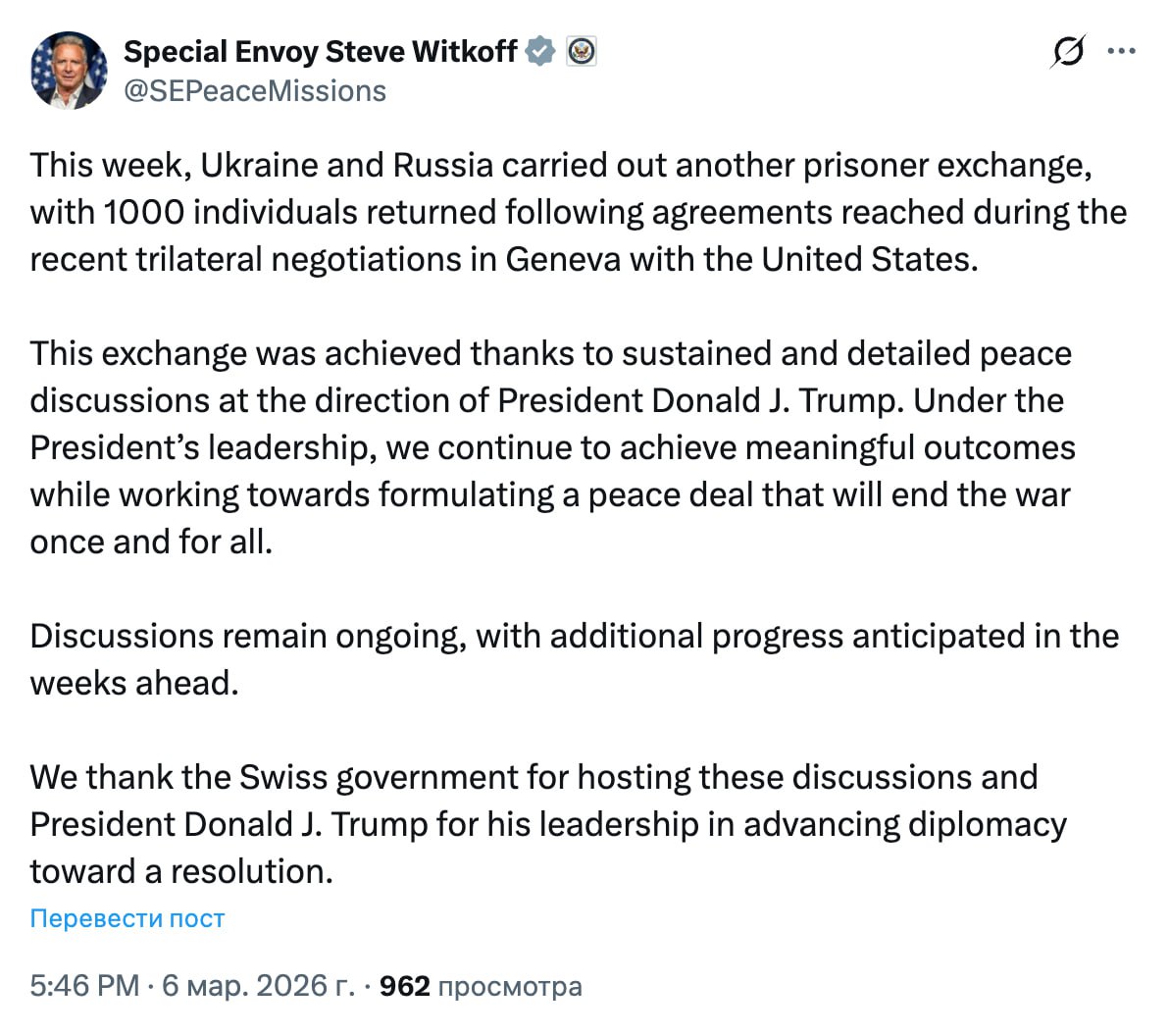Open the three-dot more options menu
This screenshot has height=1036, width=1169.
pyautogui.click(x=1121, y=51)
